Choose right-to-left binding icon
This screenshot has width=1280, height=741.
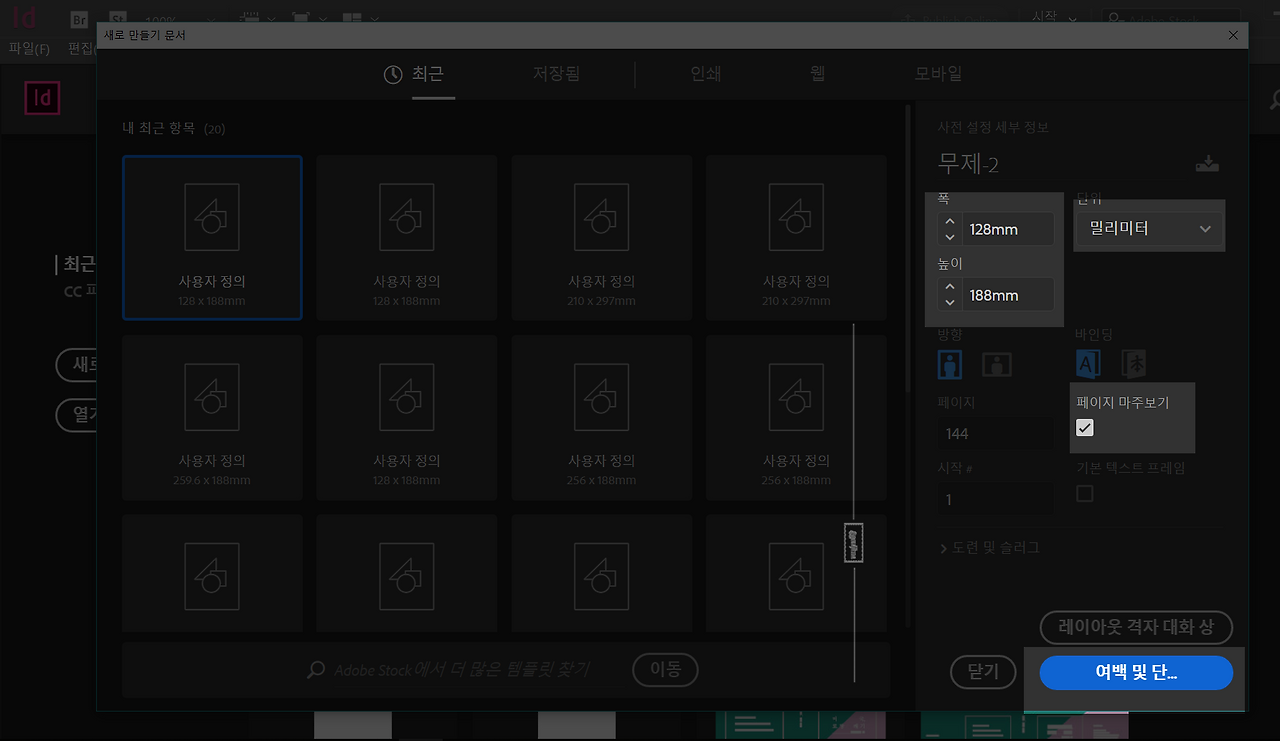pyautogui.click(x=1134, y=363)
